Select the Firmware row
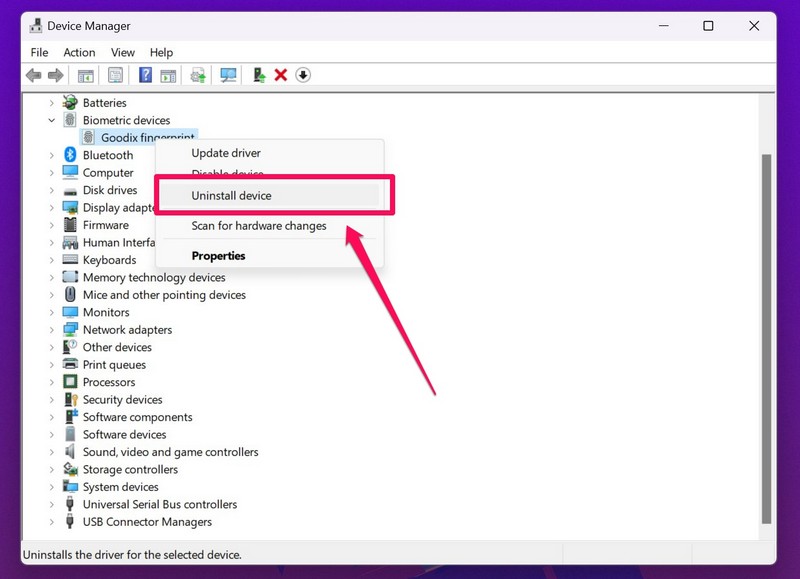 pyautogui.click(x=106, y=225)
